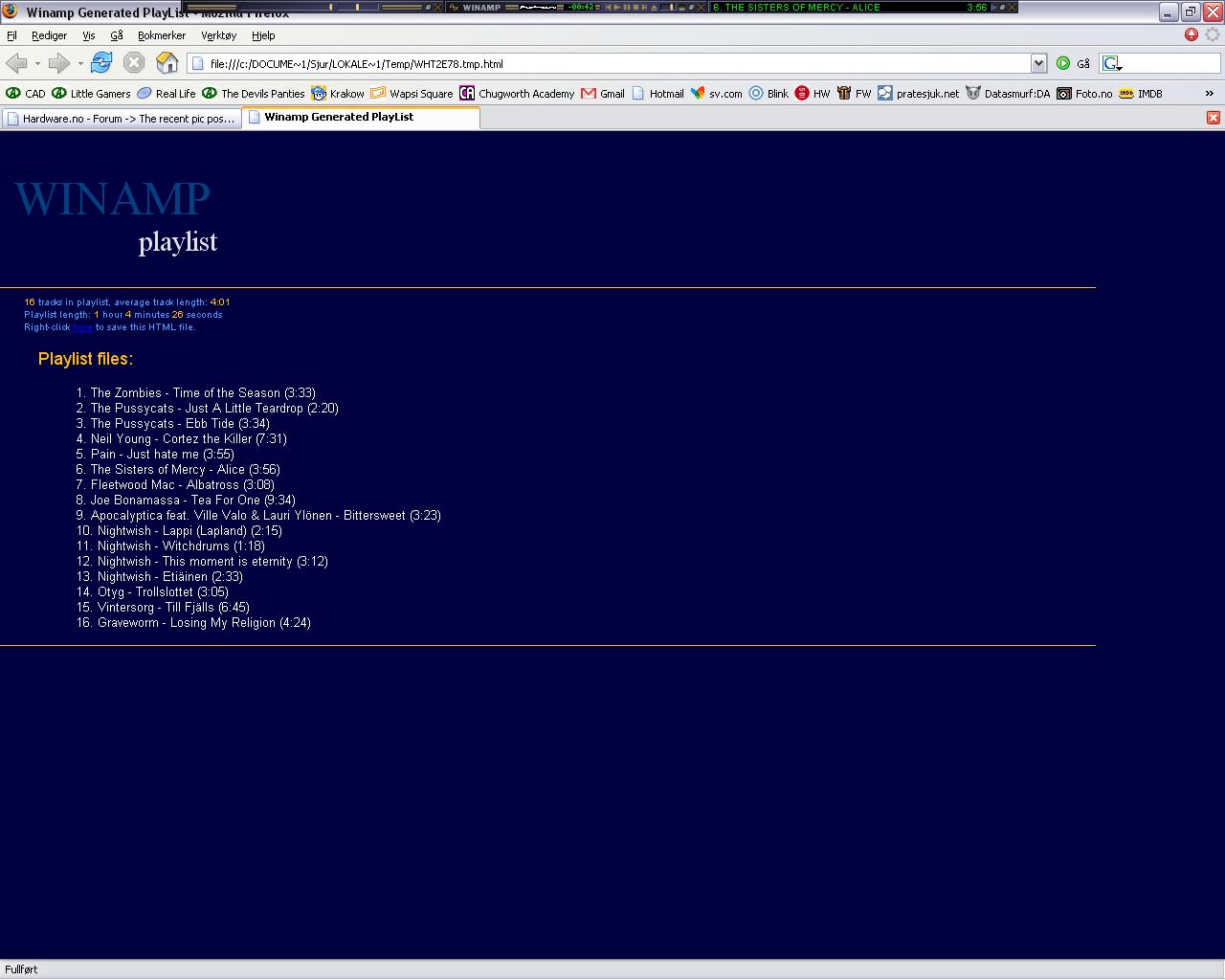Click track 'Pain - Just hate me'
Screen dimensions: 1225x980
tap(163, 455)
